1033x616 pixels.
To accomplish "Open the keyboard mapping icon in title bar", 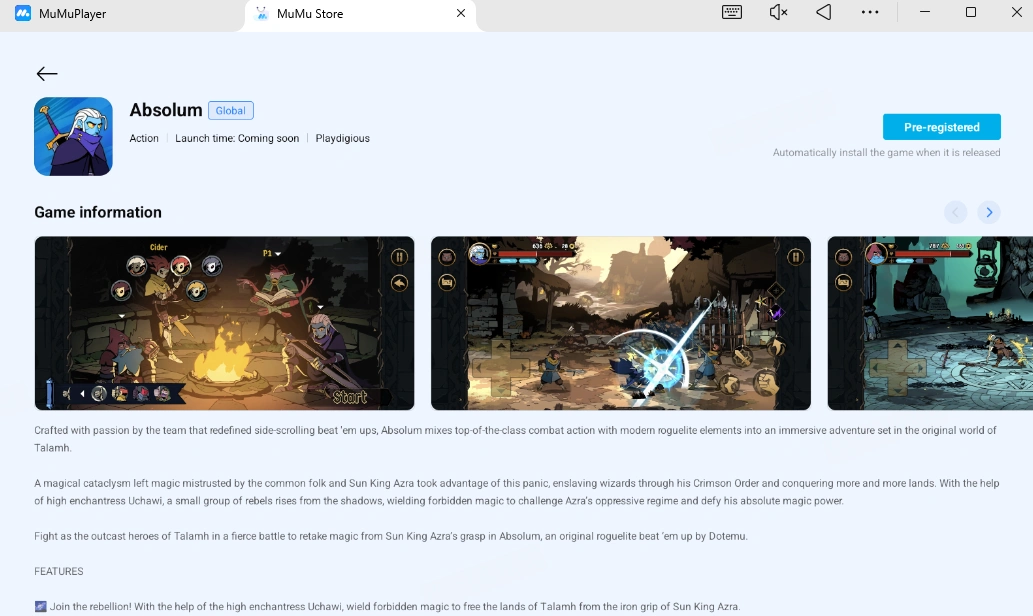I will [732, 13].
